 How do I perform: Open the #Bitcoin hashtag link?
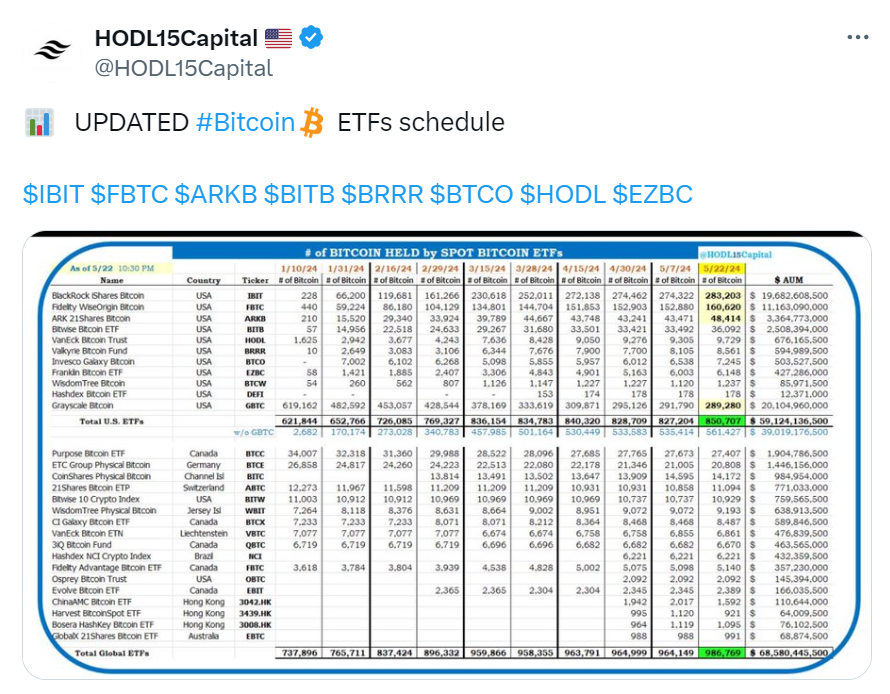pyautogui.click(x=245, y=123)
